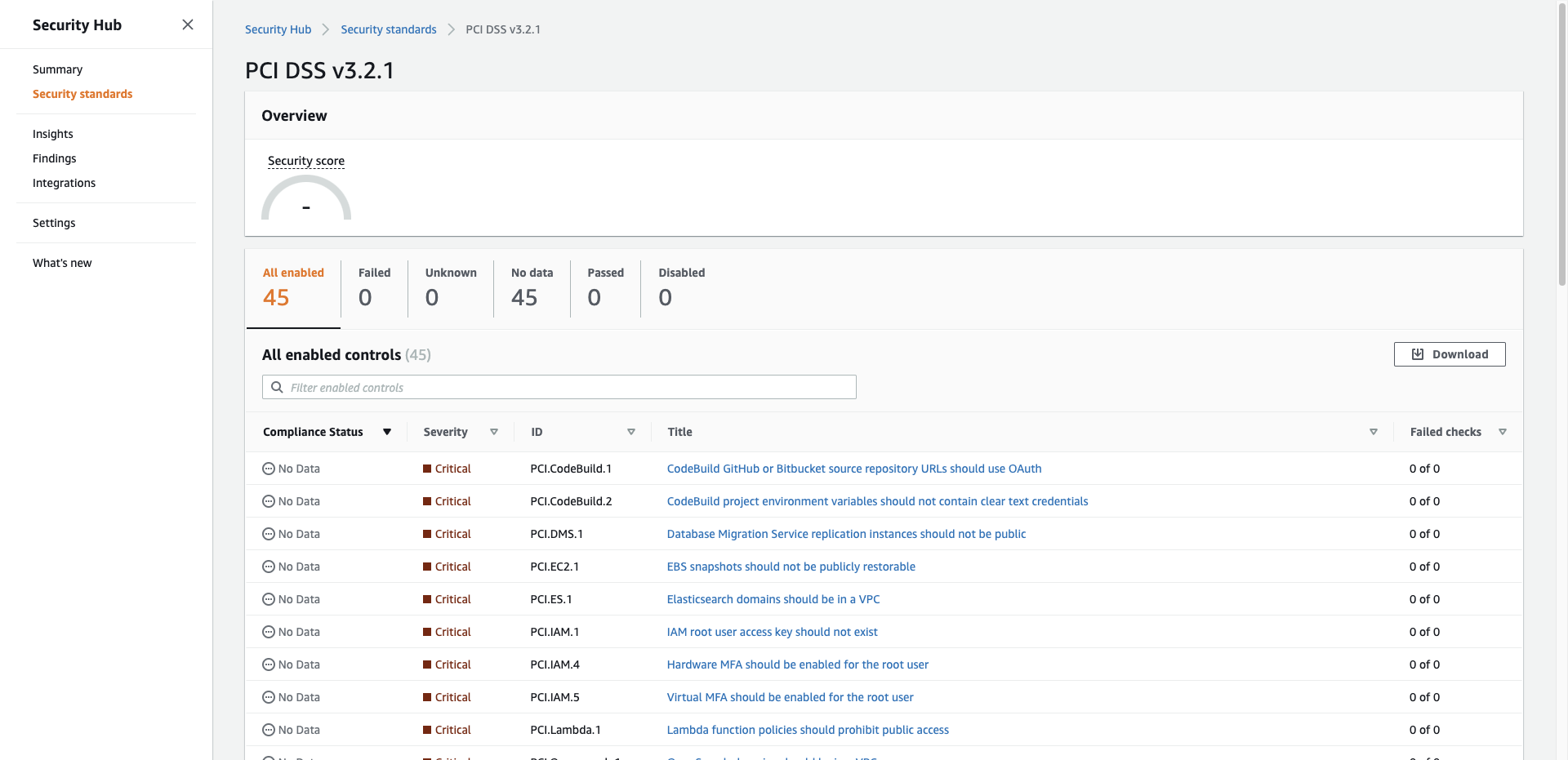
Task: Click No Data status icon for PCI.CodeBuild.1
Action: coord(269,469)
